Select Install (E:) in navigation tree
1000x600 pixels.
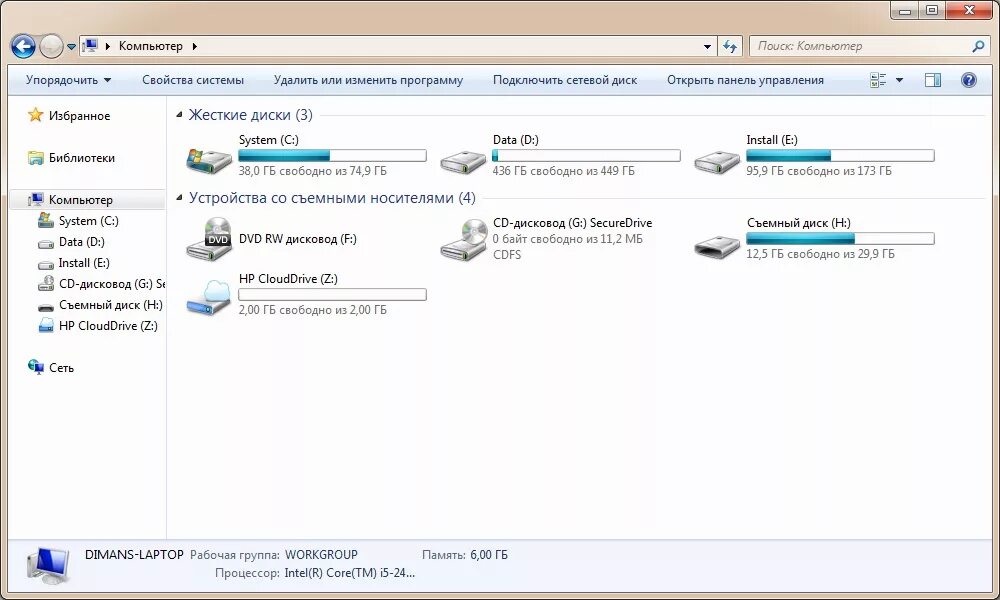click(84, 263)
